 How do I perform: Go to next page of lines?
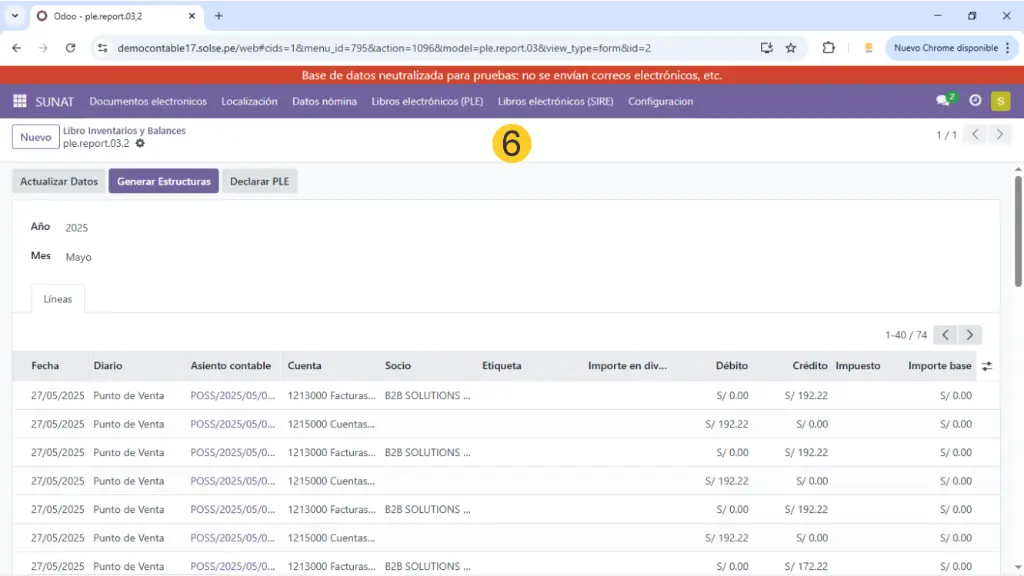click(x=969, y=335)
